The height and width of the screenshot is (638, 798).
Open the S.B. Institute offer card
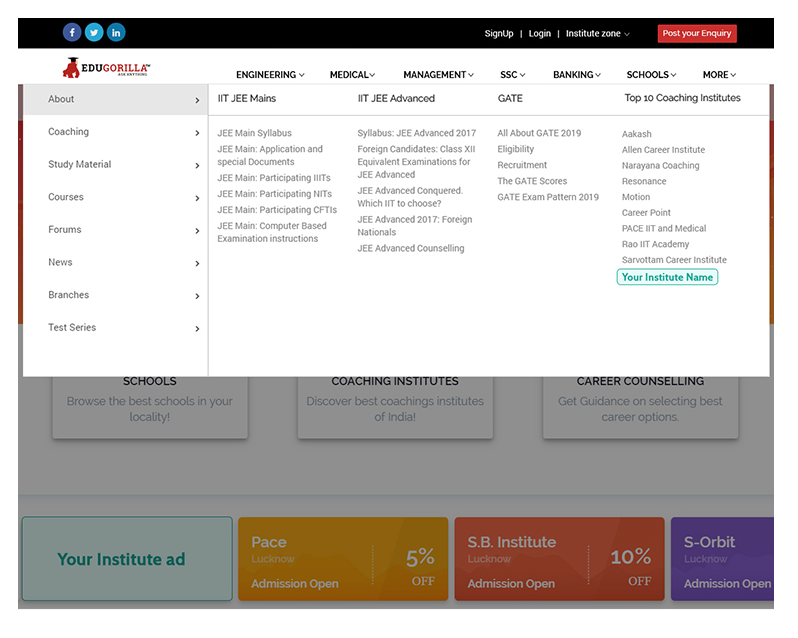click(x=559, y=559)
